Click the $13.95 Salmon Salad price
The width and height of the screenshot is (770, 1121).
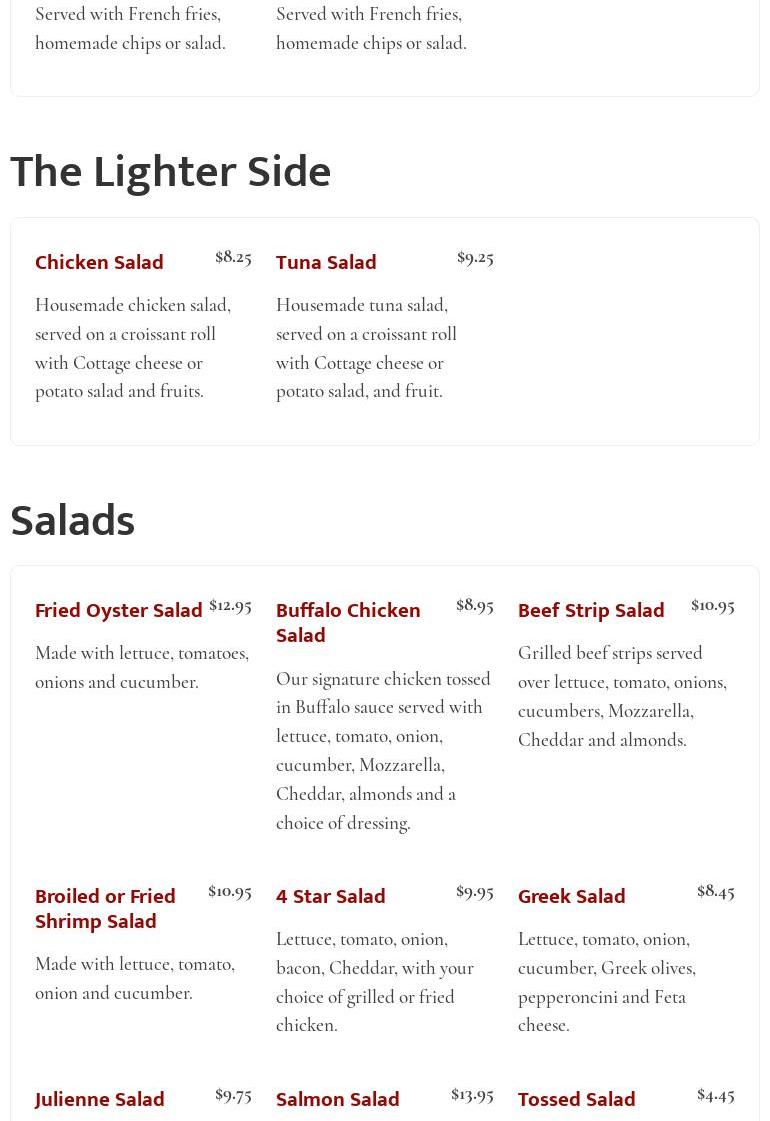[472, 1096]
